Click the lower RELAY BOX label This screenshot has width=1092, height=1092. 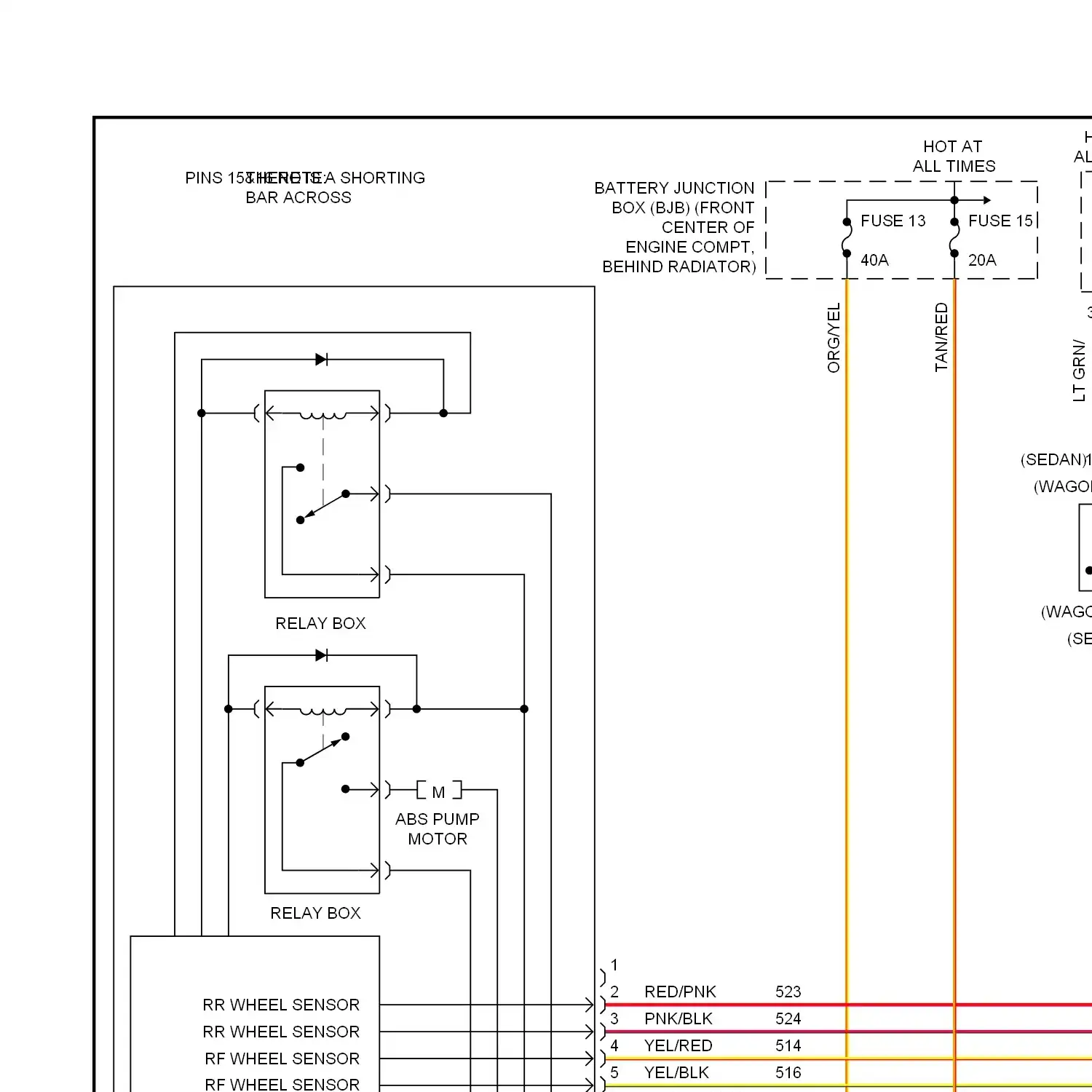[315, 913]
